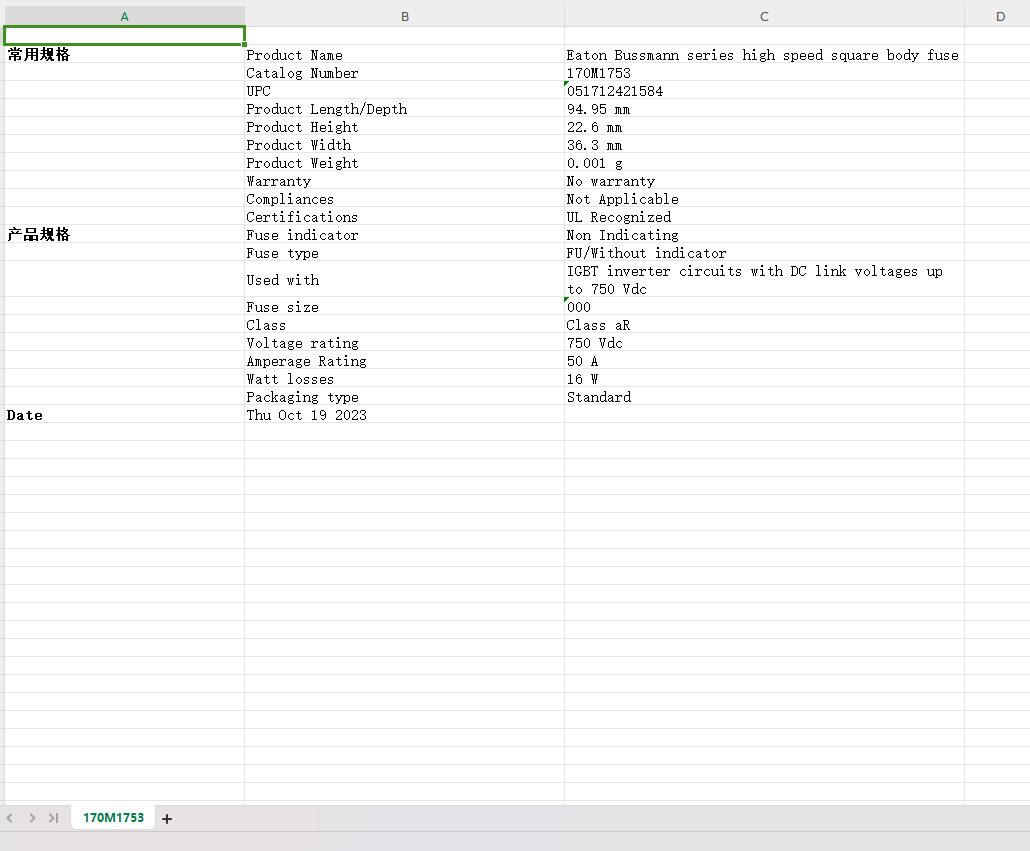
Task: Select the 36.3 mm value
Action: tap(764, 144)
